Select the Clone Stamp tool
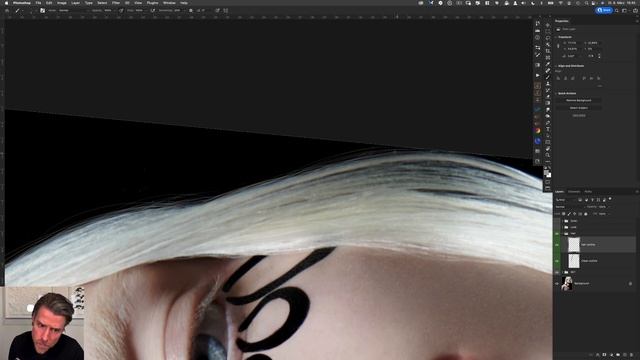 (x=548, y=83)
